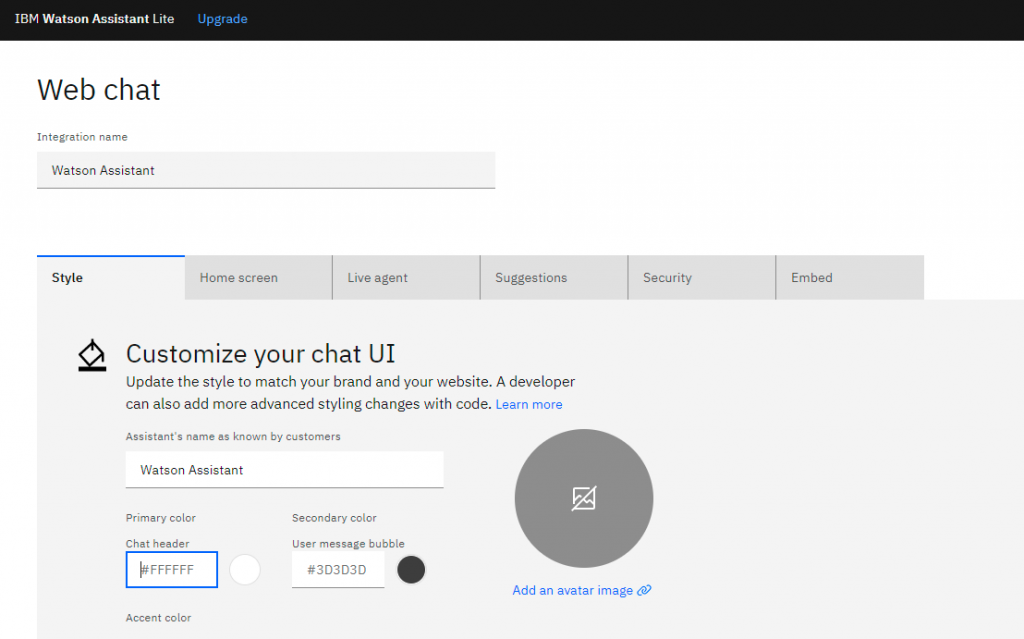Viewport: 1024px width, 639px height.
Task: Click the User message bubble #3D3D3D field
Action: [338, 570]
